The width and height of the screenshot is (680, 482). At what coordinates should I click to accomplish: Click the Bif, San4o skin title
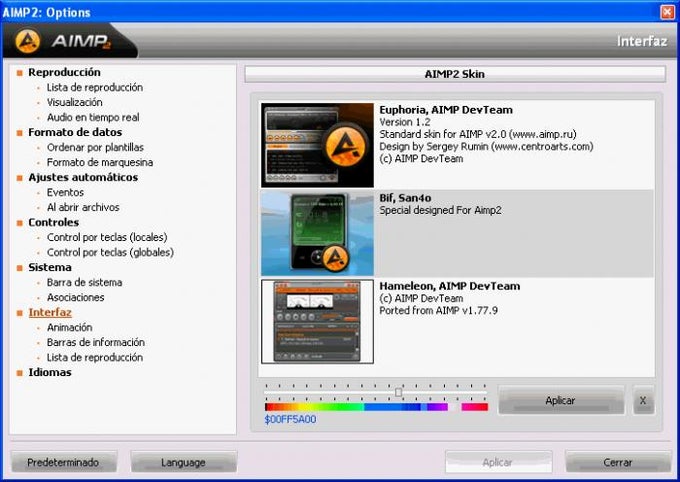tap(405, 198)
